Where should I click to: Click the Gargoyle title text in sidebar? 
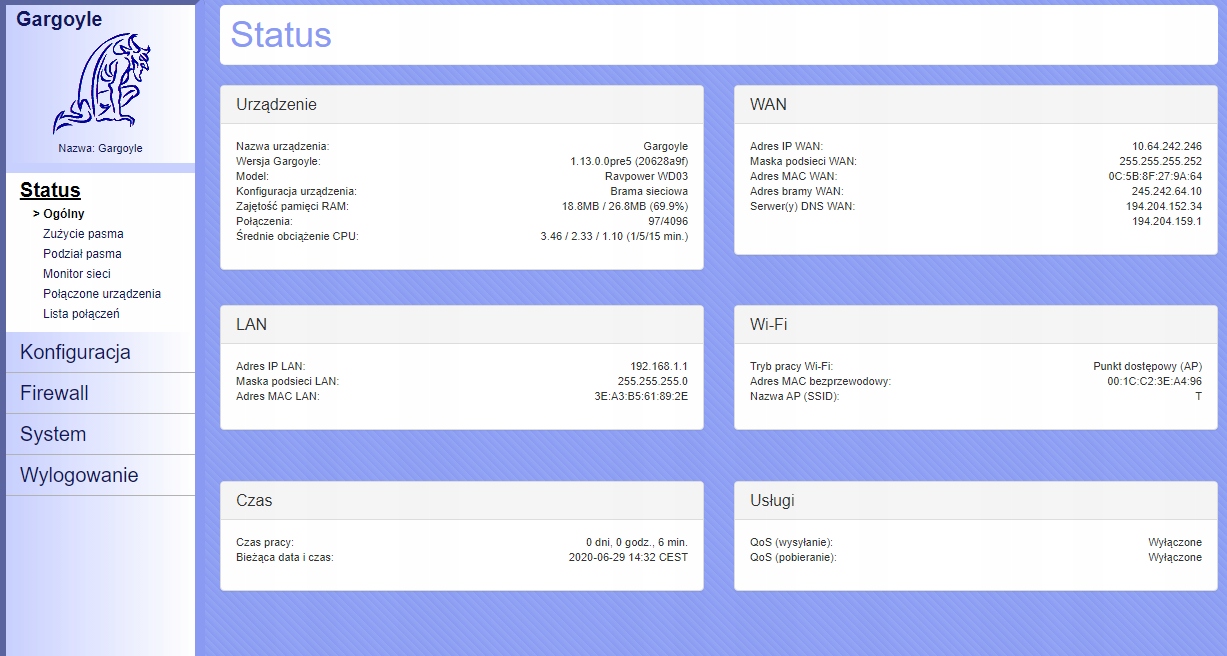[59, 19]
